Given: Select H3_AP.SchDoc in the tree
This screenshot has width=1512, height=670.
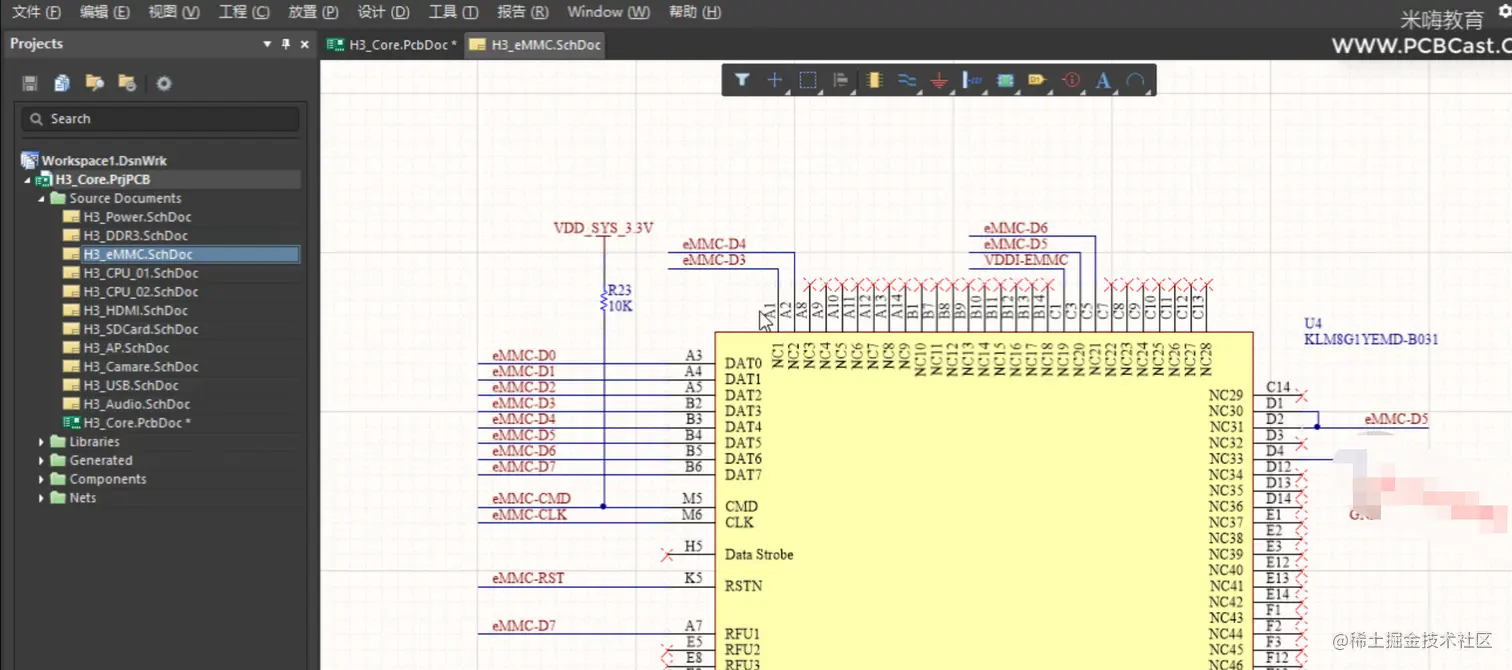Looking at the screenshot, I should 126,348.
